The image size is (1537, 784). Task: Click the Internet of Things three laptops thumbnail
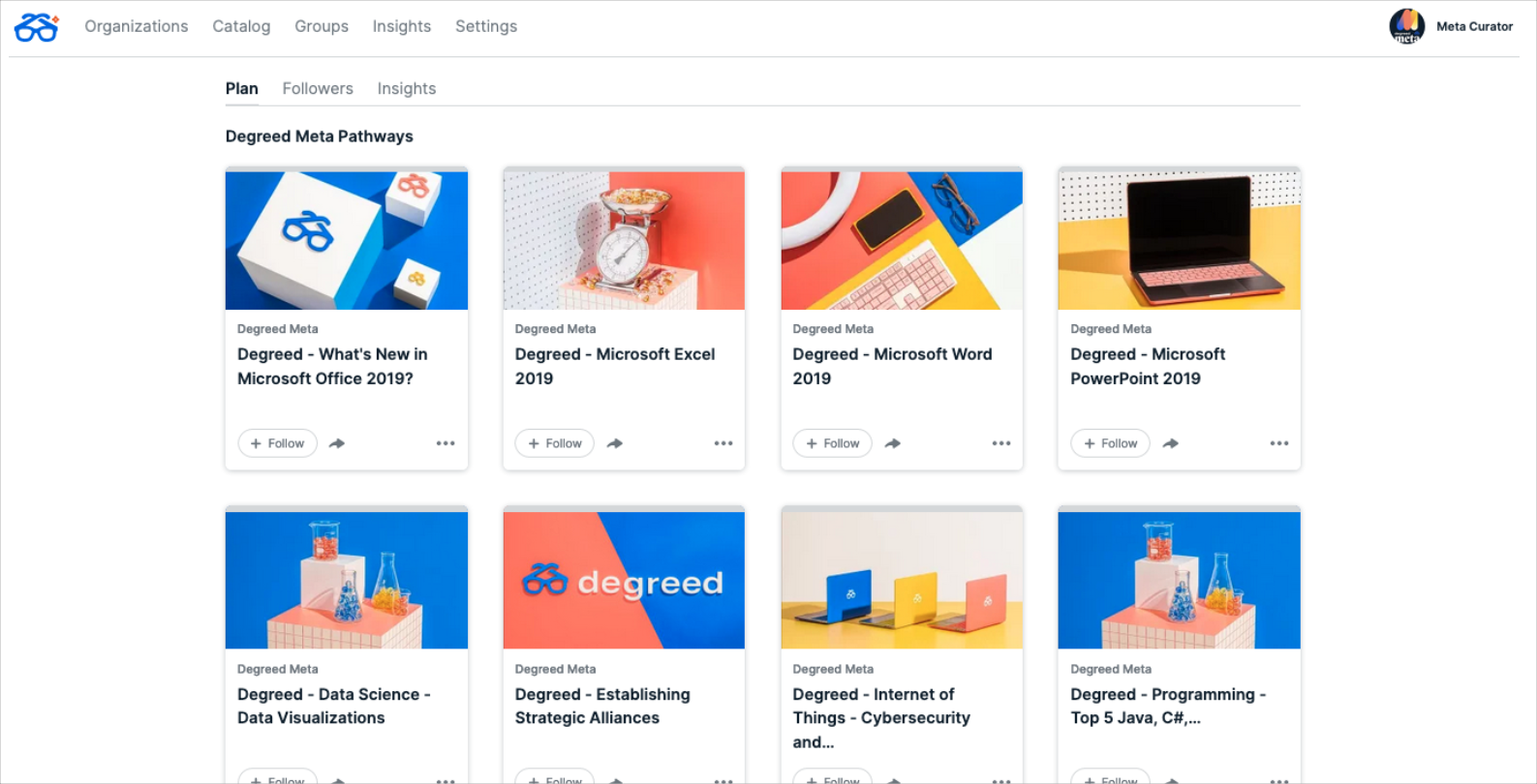coord(902,580)
